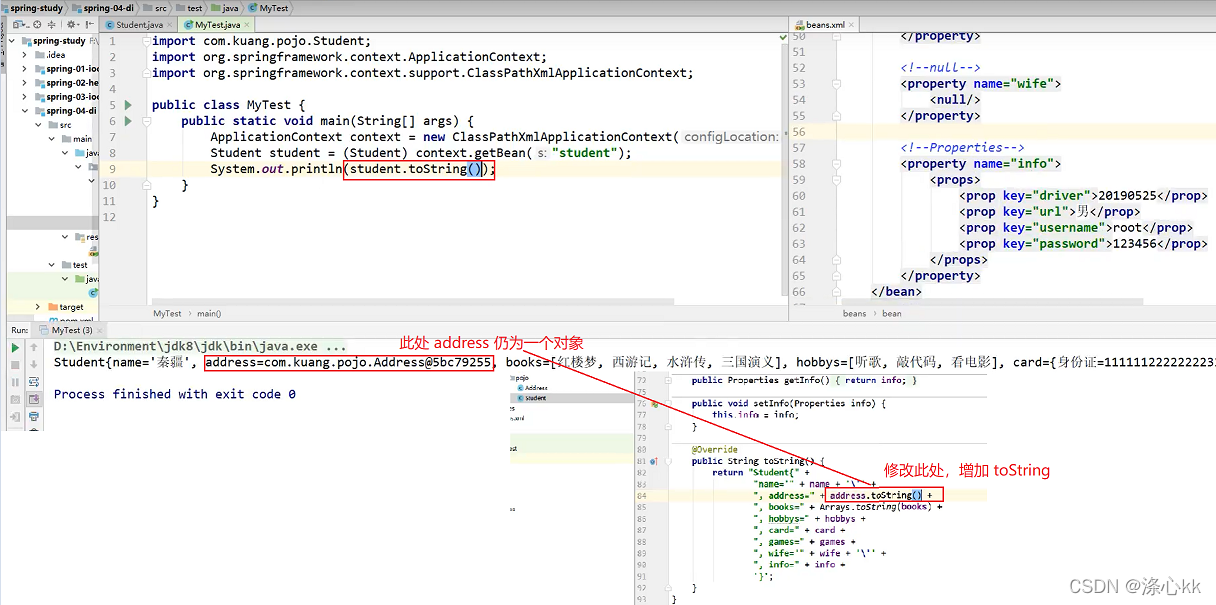Click green checkmark inspection indicator
Image resolution: width=1216 pixels, height=605 pixels.
coord(783,37)
